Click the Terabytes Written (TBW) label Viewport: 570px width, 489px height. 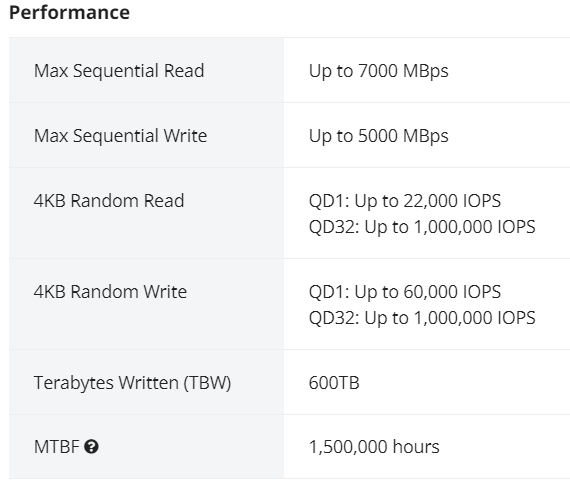tap(132, 382)
